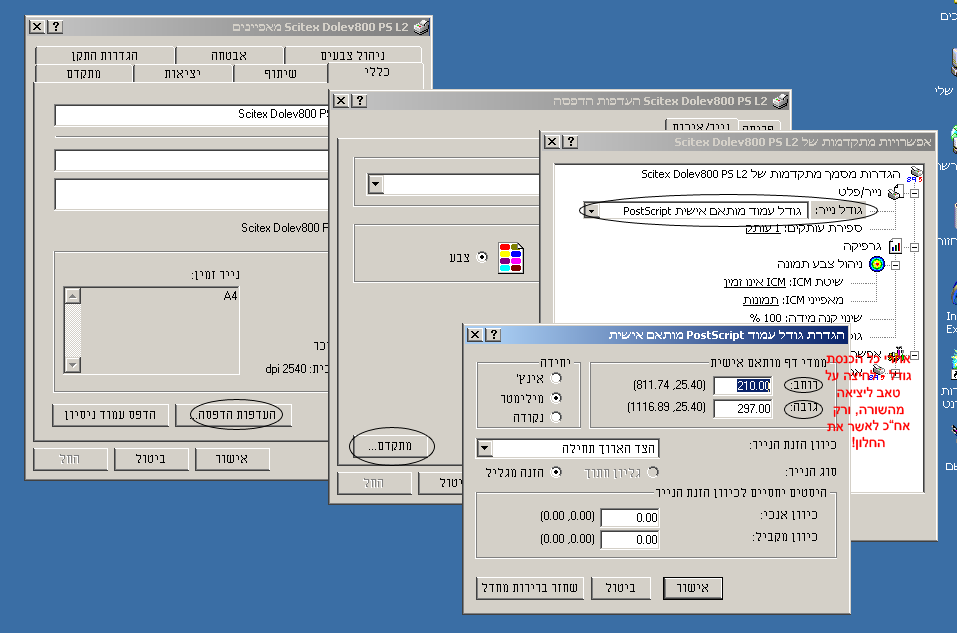Screen dimensions: 957x633
Task: Open the גודל נייר paper size dropdown
Action: click(x=591, y=211)
